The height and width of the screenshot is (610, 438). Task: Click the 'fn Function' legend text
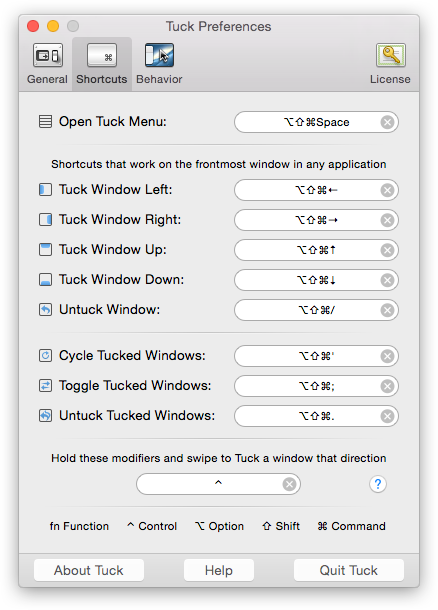(x=79, y=526)
